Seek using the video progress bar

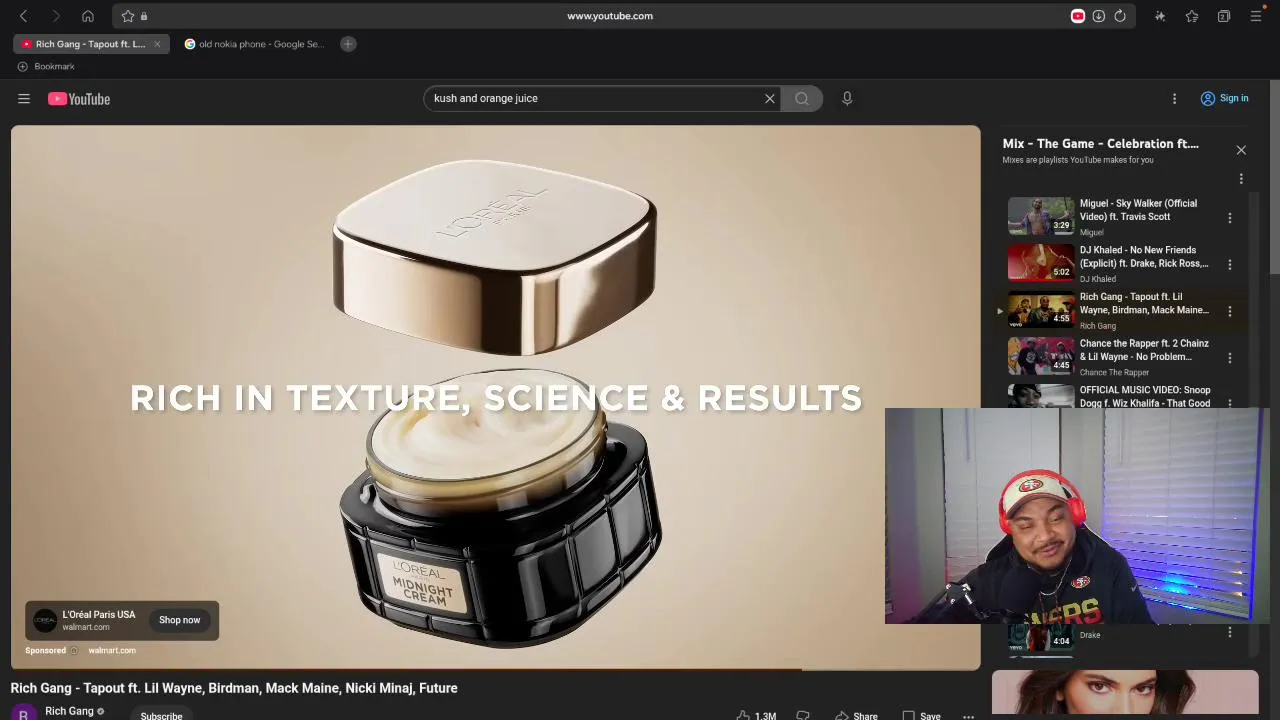coord(496,669)
